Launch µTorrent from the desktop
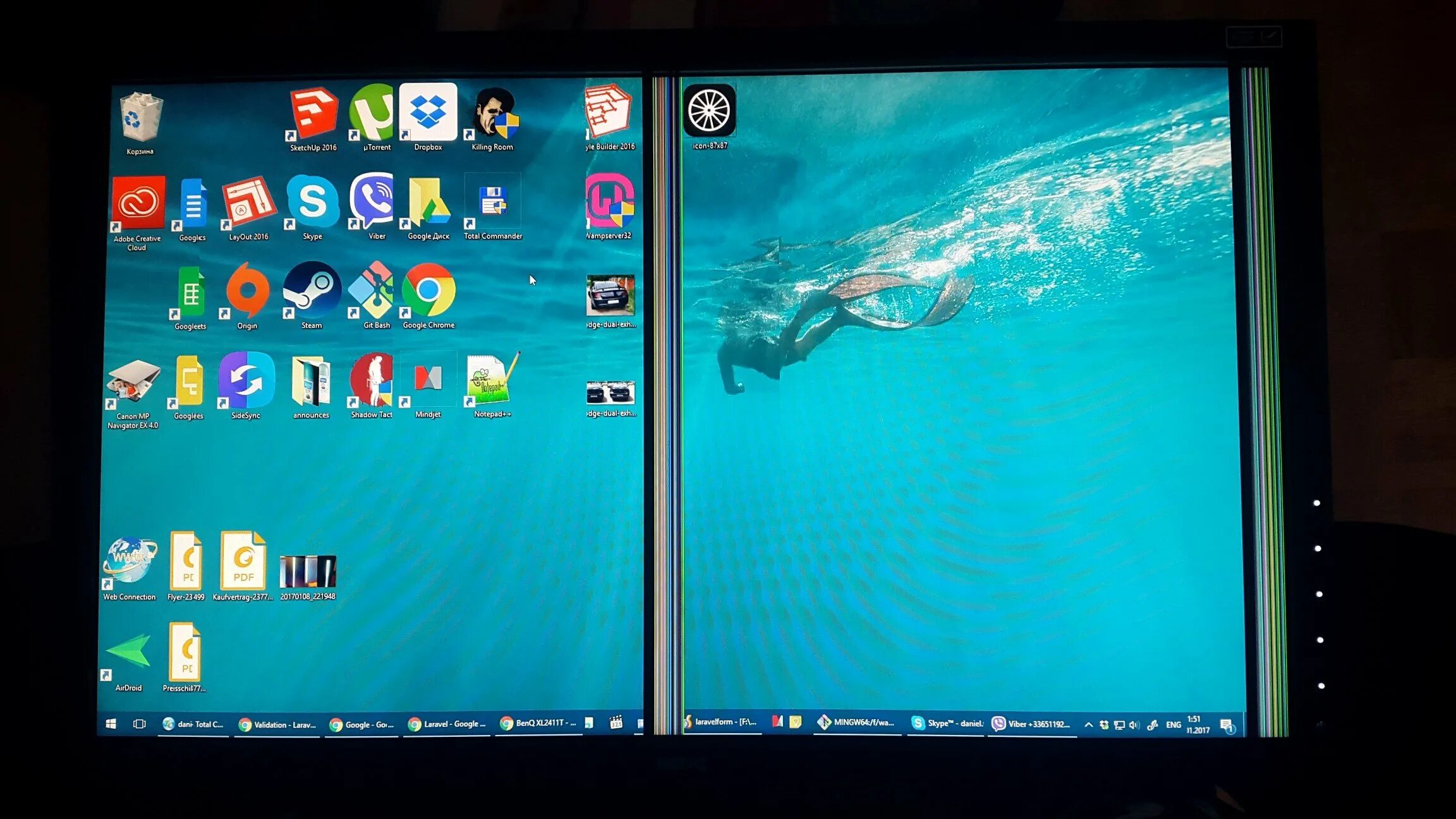This screenshot has height=819, width=1456. pyautogui.click(x=373, y=112)
